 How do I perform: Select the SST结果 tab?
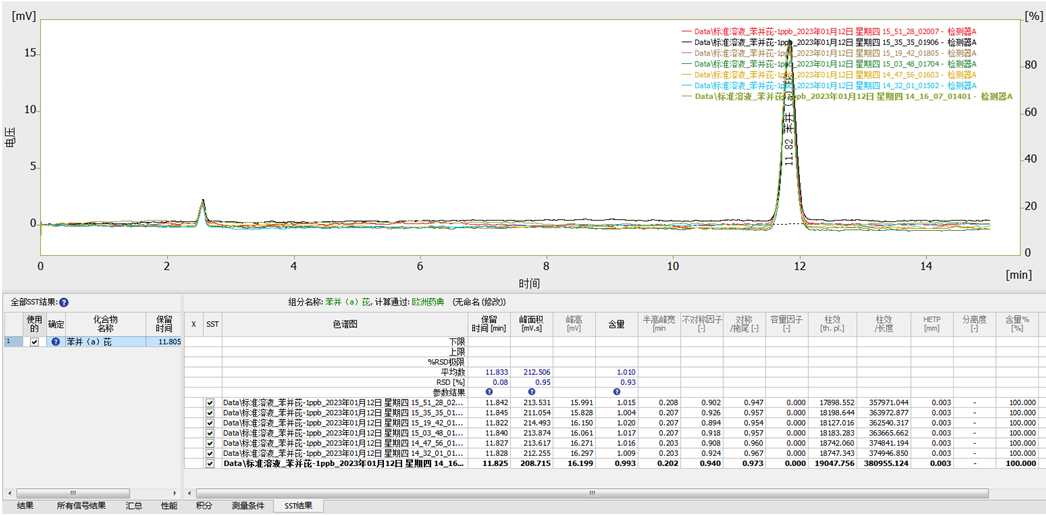[298, 506]
